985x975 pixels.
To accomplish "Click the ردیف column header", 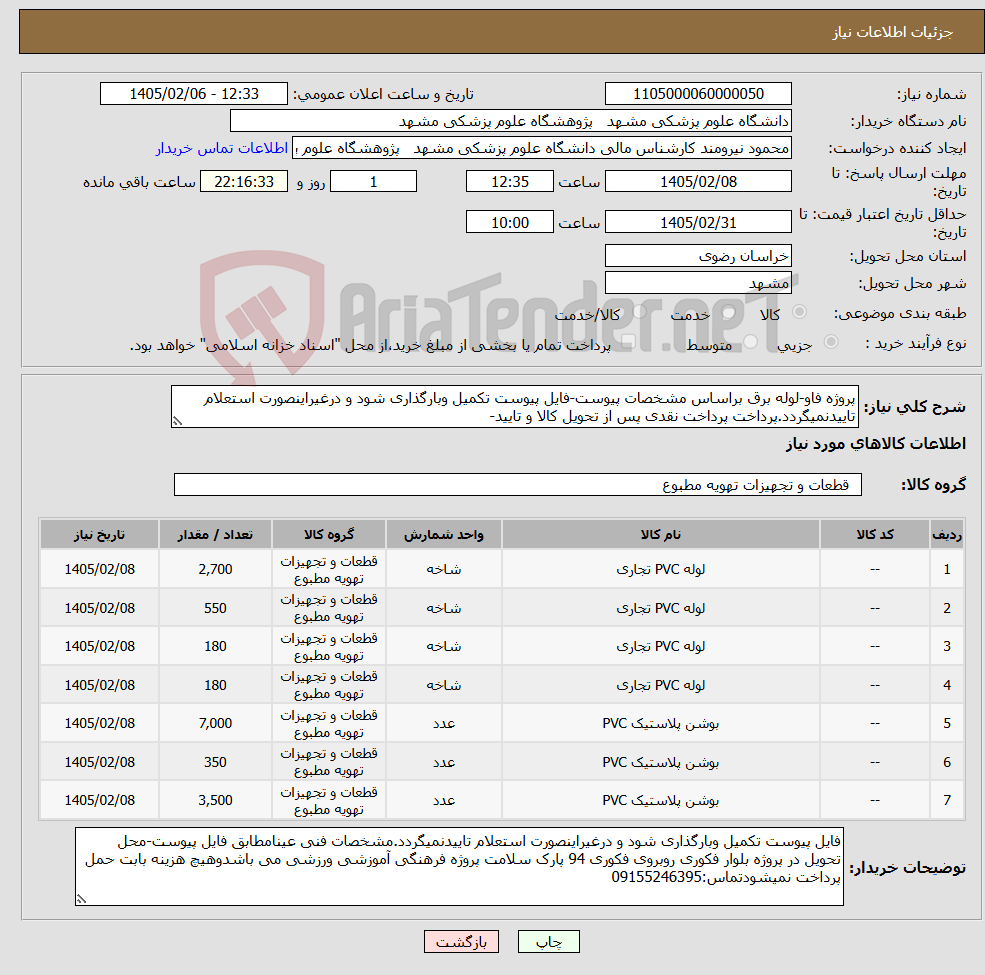I will pyautogui.click(x=947, y=534).
